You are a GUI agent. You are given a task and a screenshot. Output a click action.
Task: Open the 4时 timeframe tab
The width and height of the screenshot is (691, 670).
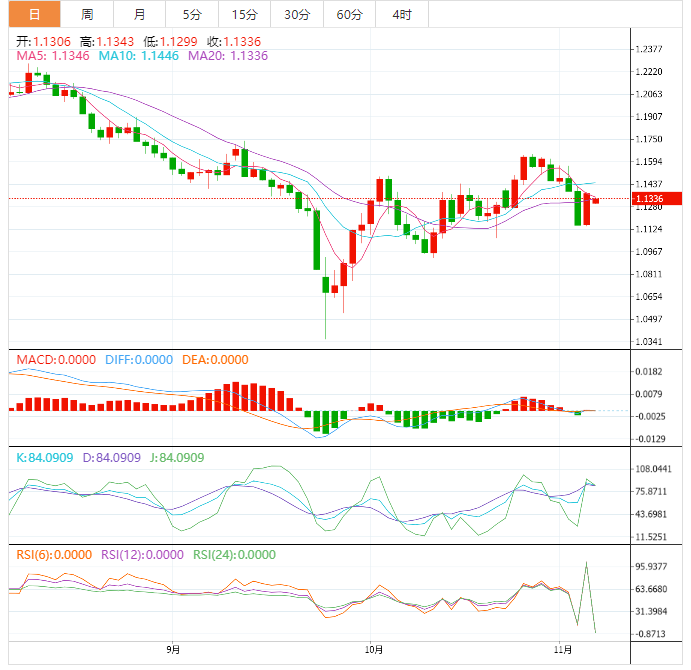tap(401, 15)
